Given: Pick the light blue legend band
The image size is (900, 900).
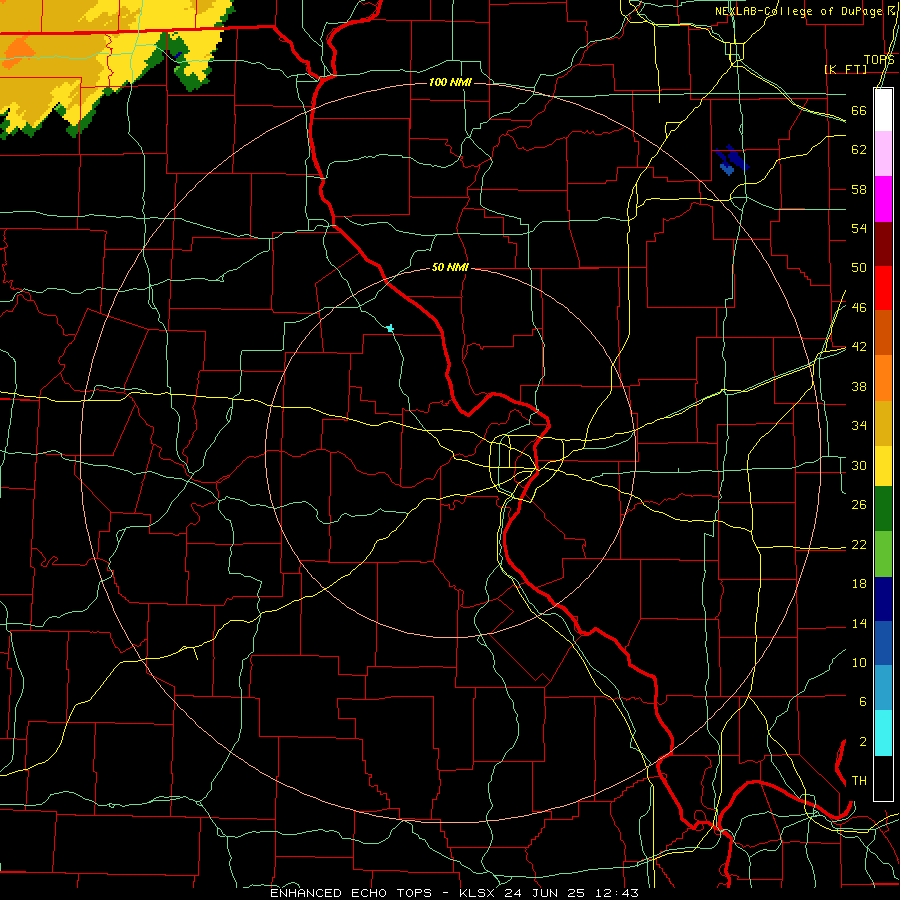Looking at the screenshot, I should pos(883,688).
